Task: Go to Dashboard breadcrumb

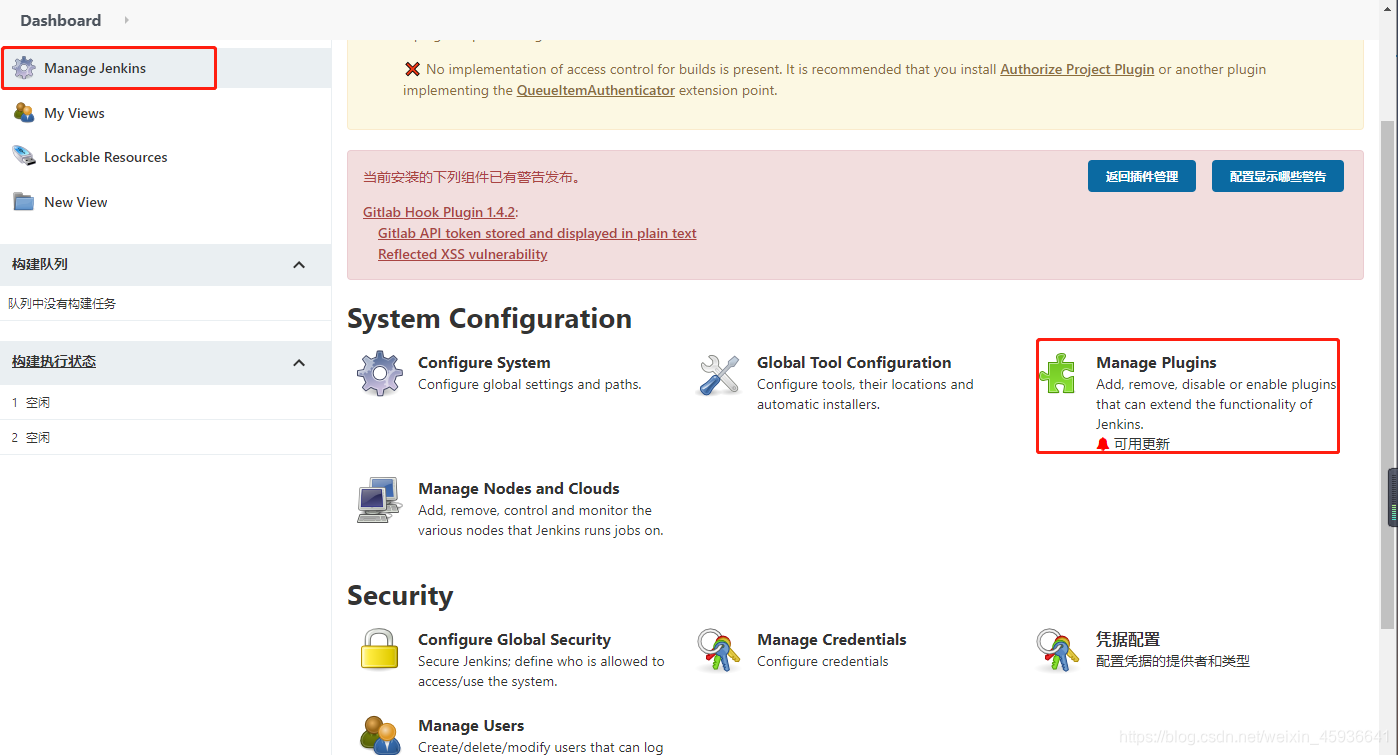Action: (60, 20)
